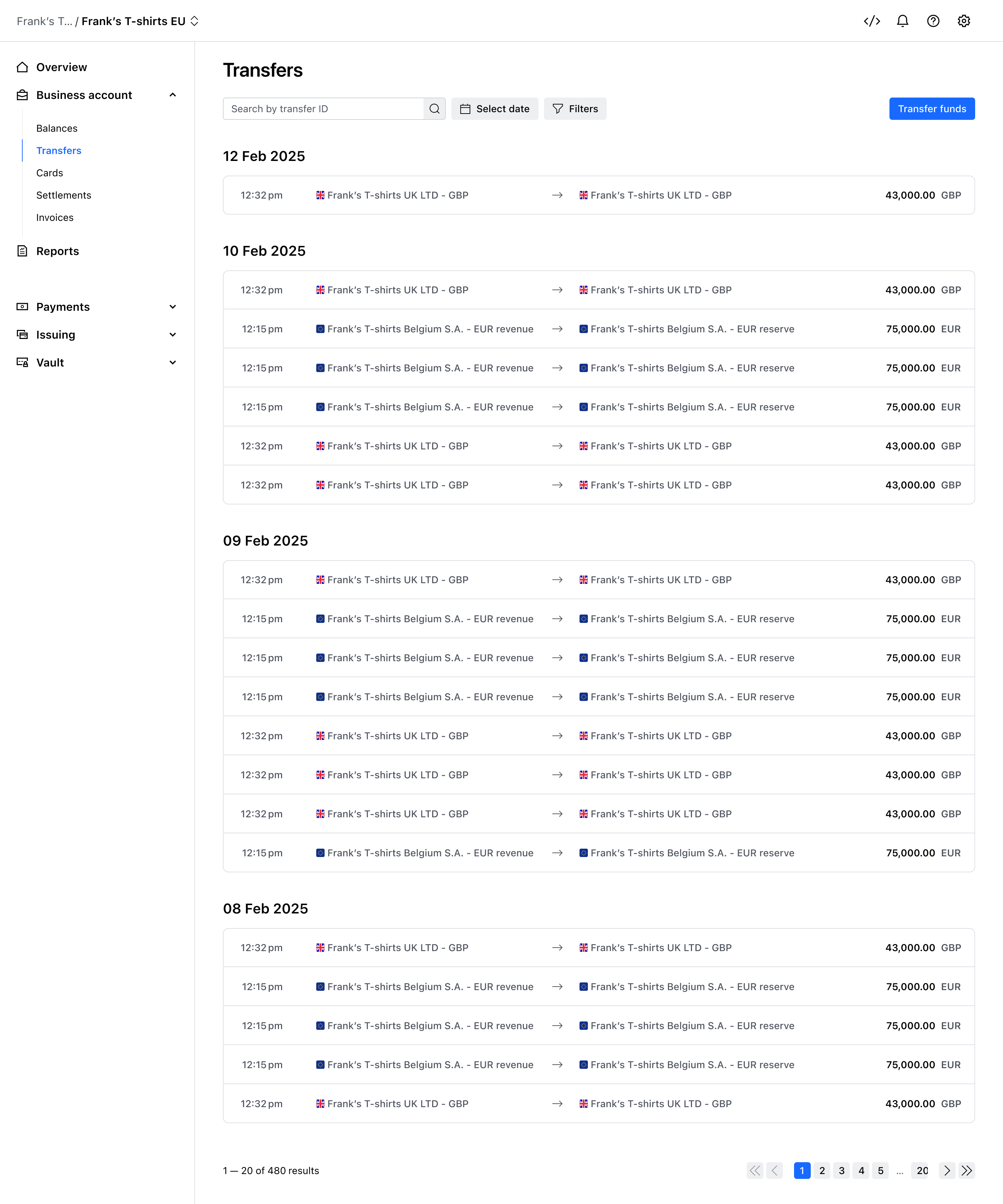Screen dimensions: 1003x1204
Task: Open notifications bell
Action: [903, 21]
